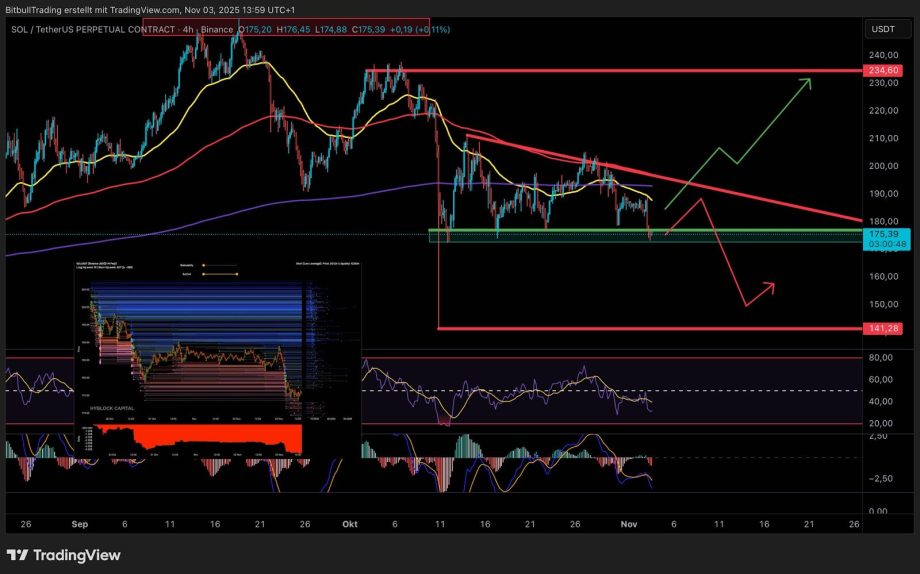Click the 160,00 price axis value

(x=884, y=276)
